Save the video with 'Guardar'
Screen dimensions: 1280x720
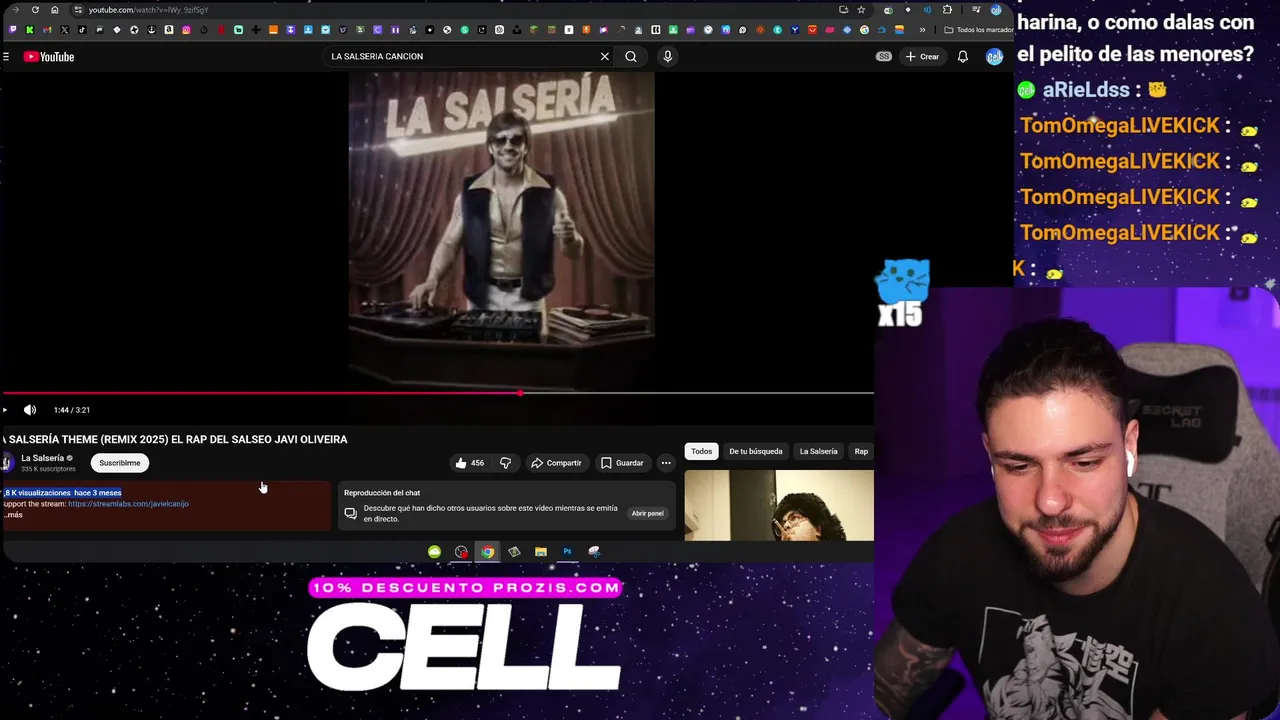622,463
